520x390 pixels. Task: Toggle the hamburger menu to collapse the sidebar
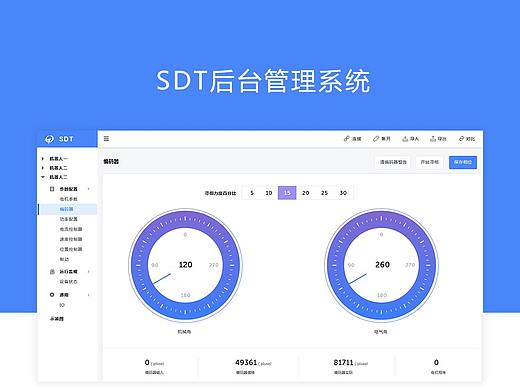pyautogui.click(x=106, y=139)
